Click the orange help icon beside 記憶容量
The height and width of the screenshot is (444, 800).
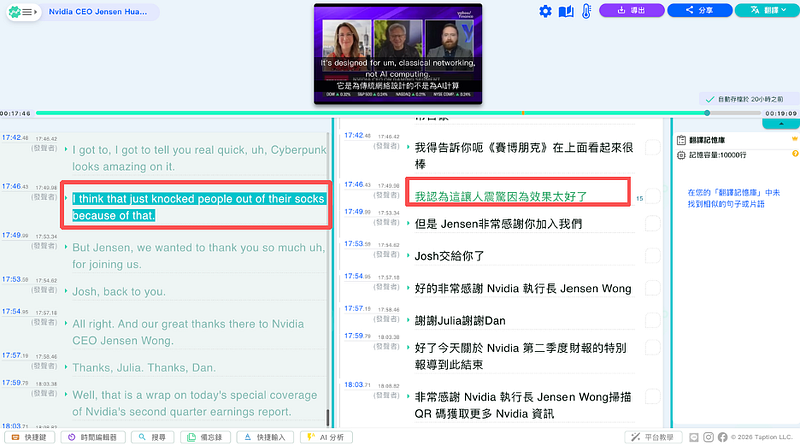point(795,154)
